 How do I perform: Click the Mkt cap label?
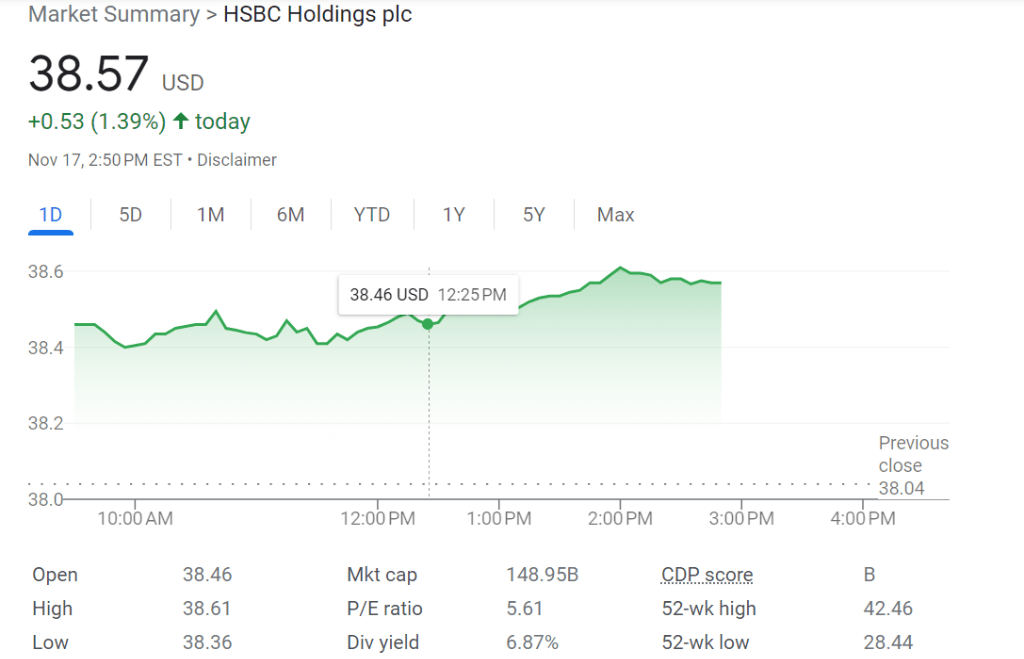click(x=382, y=575)
